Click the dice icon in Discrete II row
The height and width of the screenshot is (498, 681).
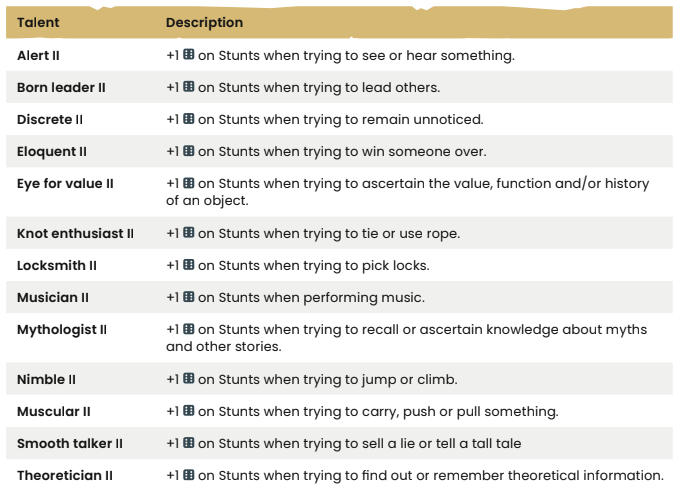pos(188,119)
